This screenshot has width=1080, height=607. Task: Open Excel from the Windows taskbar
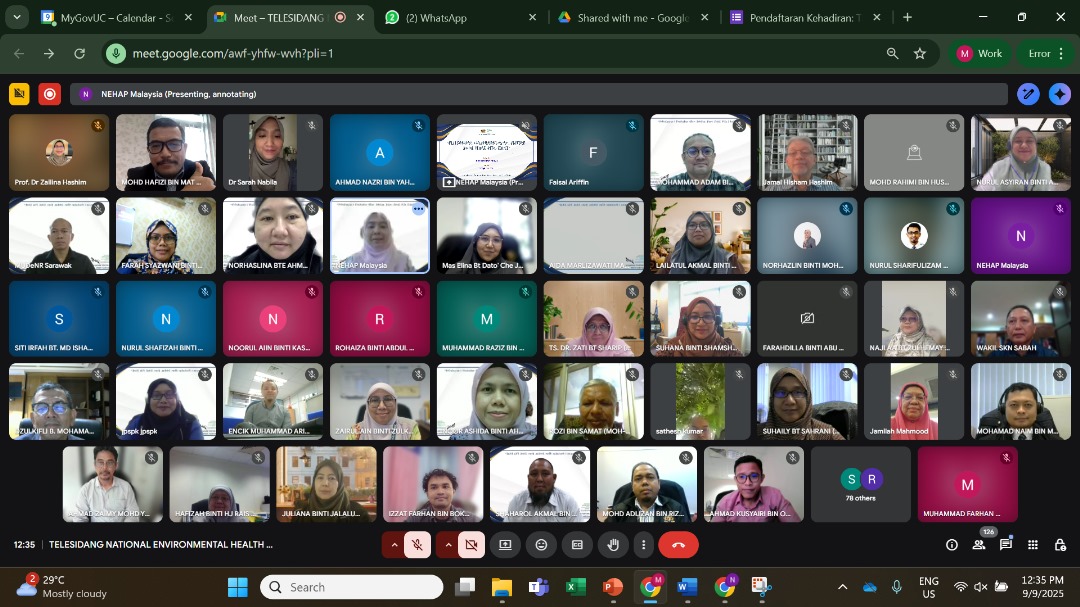(576, 587)
